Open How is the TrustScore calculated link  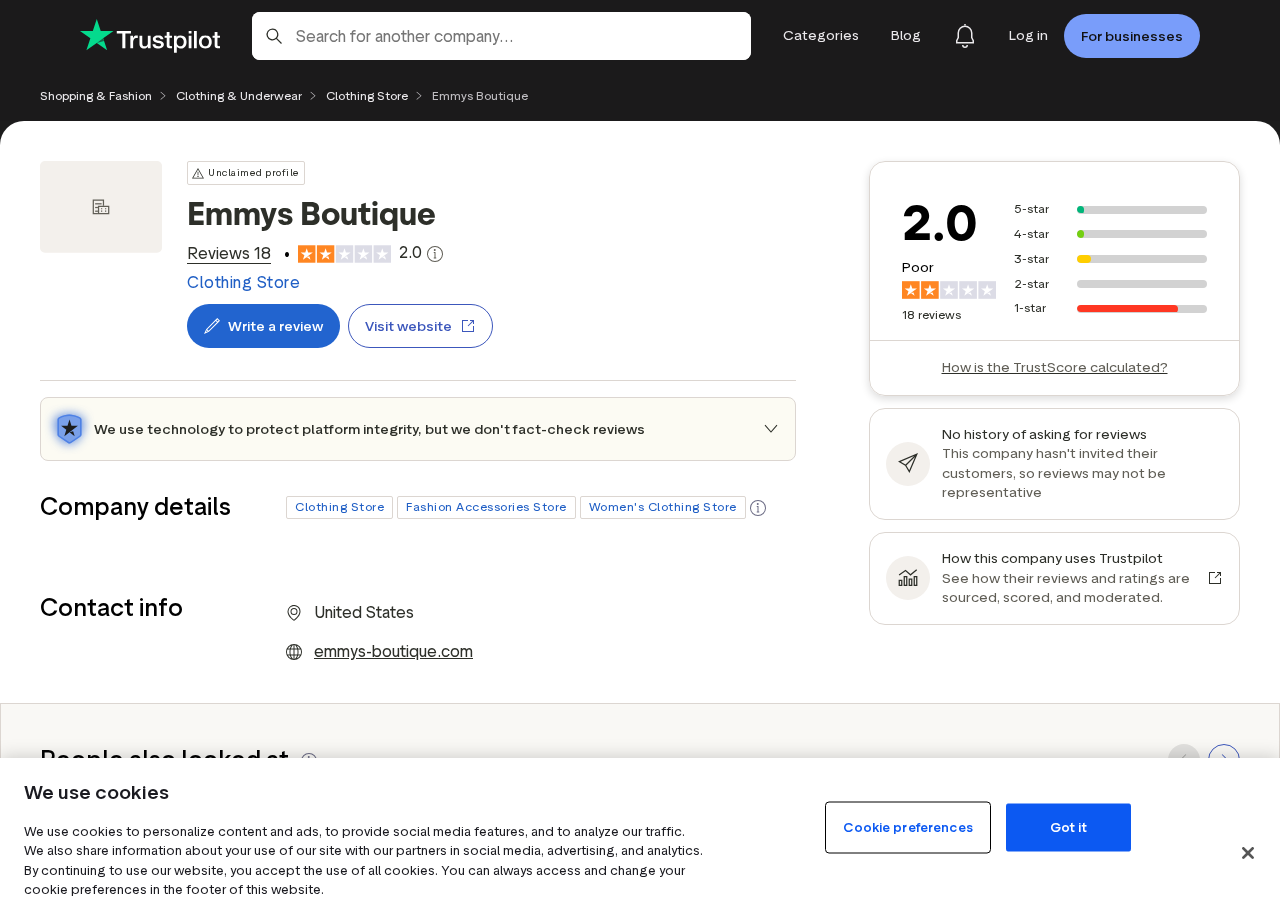click(x=1055, y=367)
